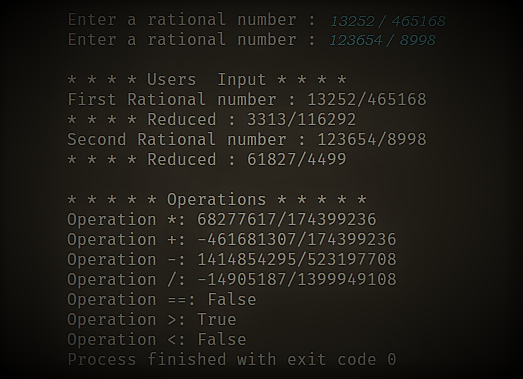Image resolution: width=523 pixels, height=379 pixels.
Task: Click the 'Operation ==: False' line
Action: pos(162,300)
